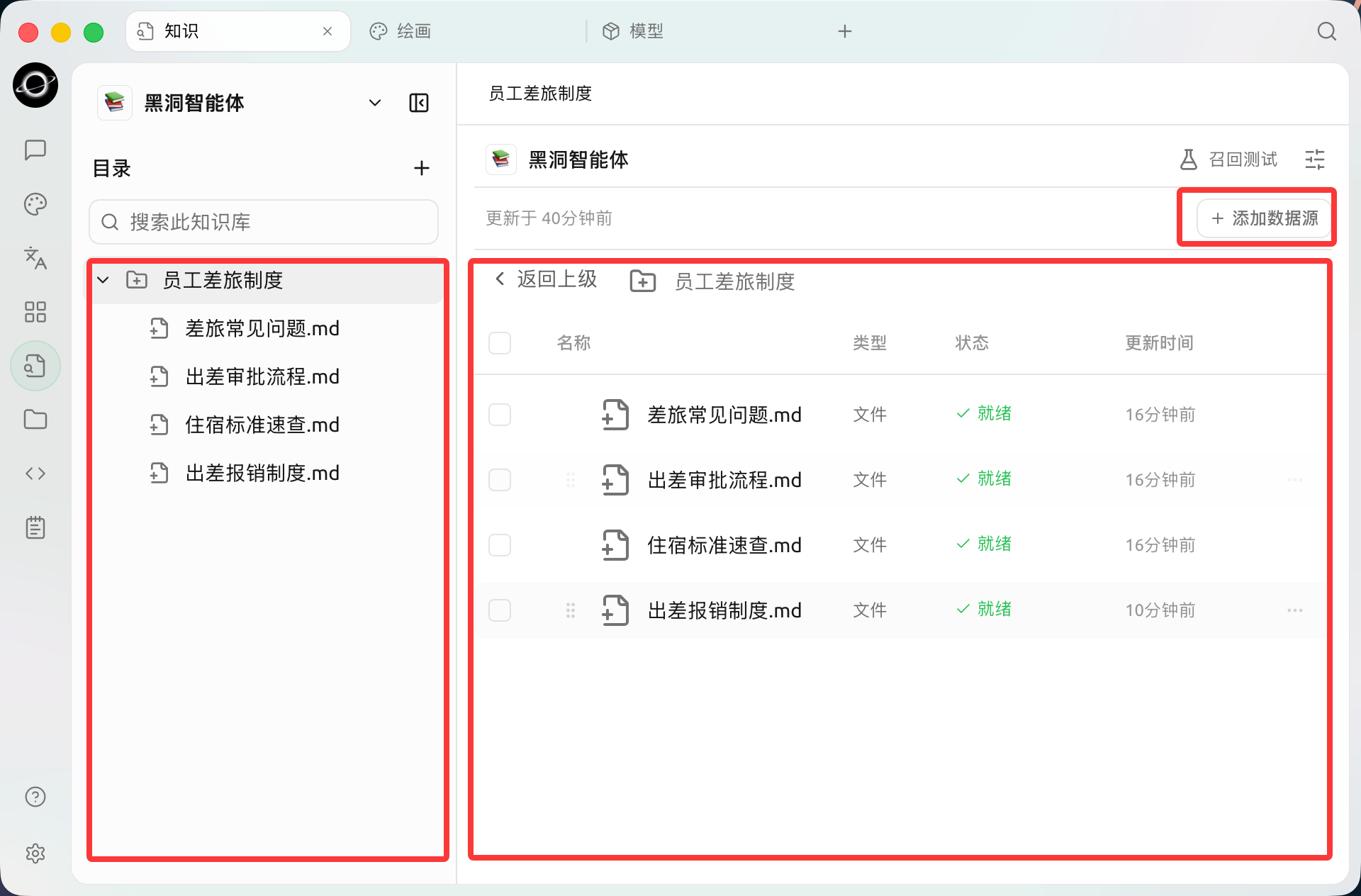Open a new tab with plus button
The image size is (1361, 896).
coord(845,31)
